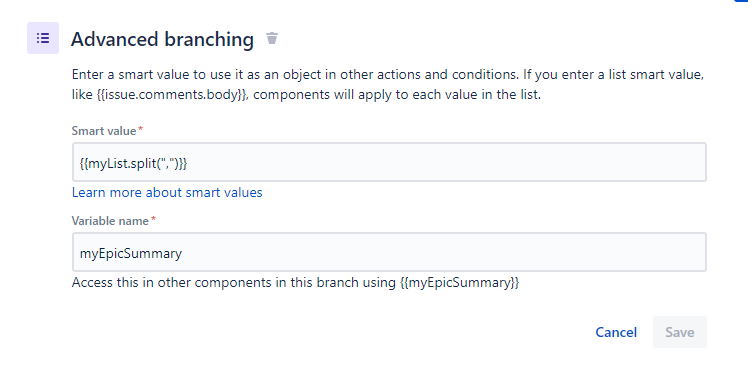Viewport: 748px width, 373px height.
Task: Click the smart value description paragraph
Action: tap(388, 85)
